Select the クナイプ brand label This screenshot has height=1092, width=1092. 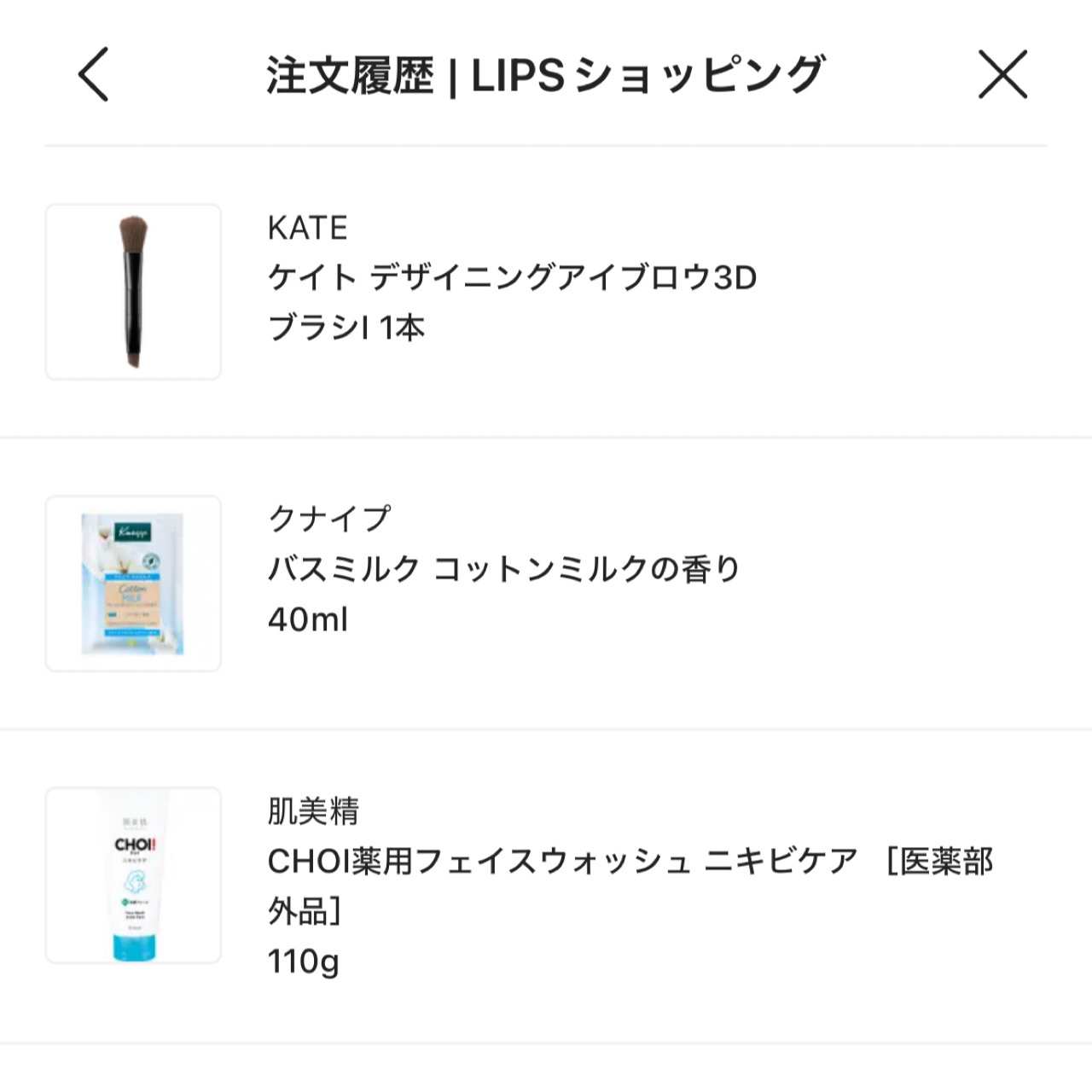coord(329,519)
